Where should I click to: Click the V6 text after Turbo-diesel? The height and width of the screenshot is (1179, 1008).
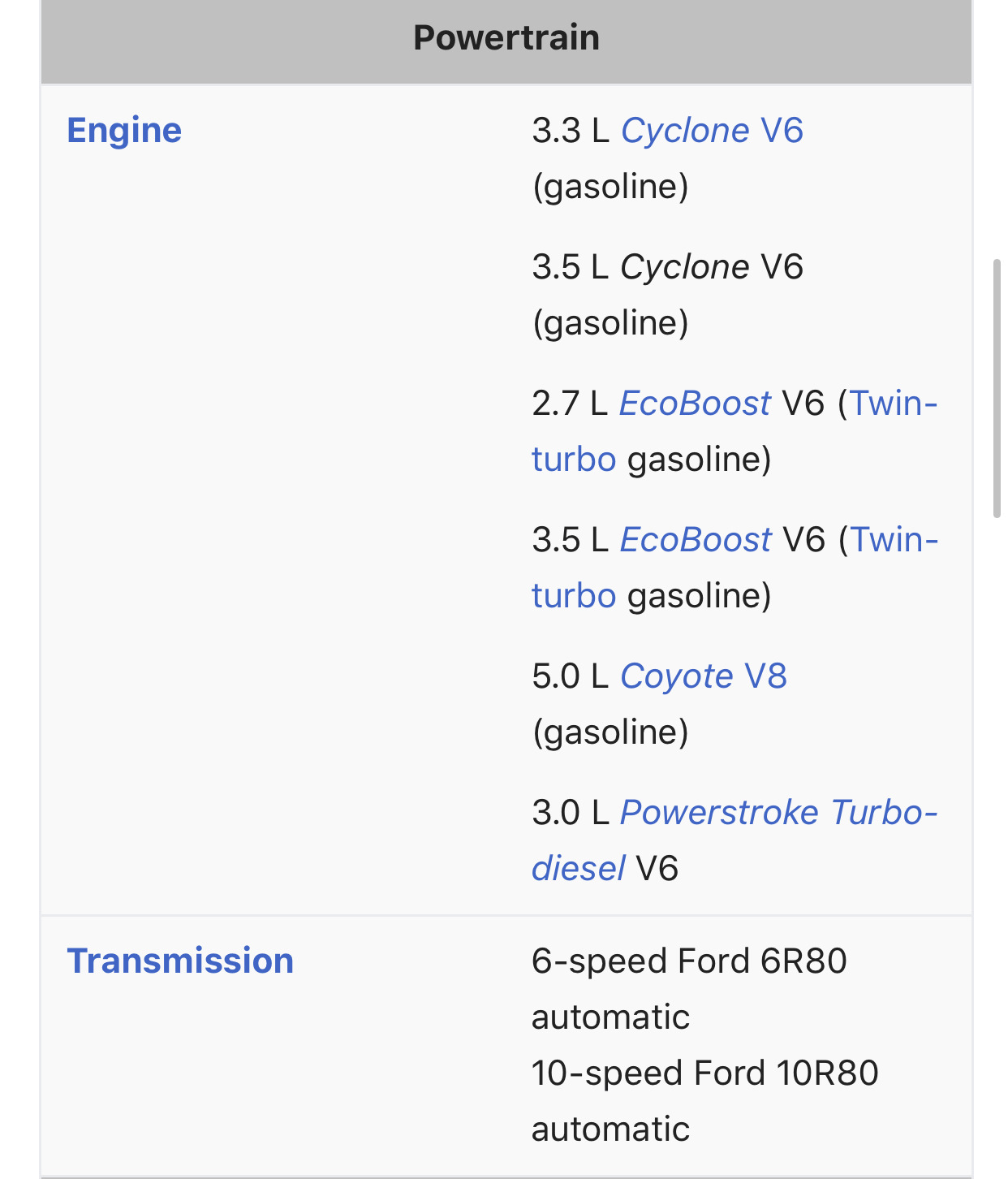tap(657, 868)
